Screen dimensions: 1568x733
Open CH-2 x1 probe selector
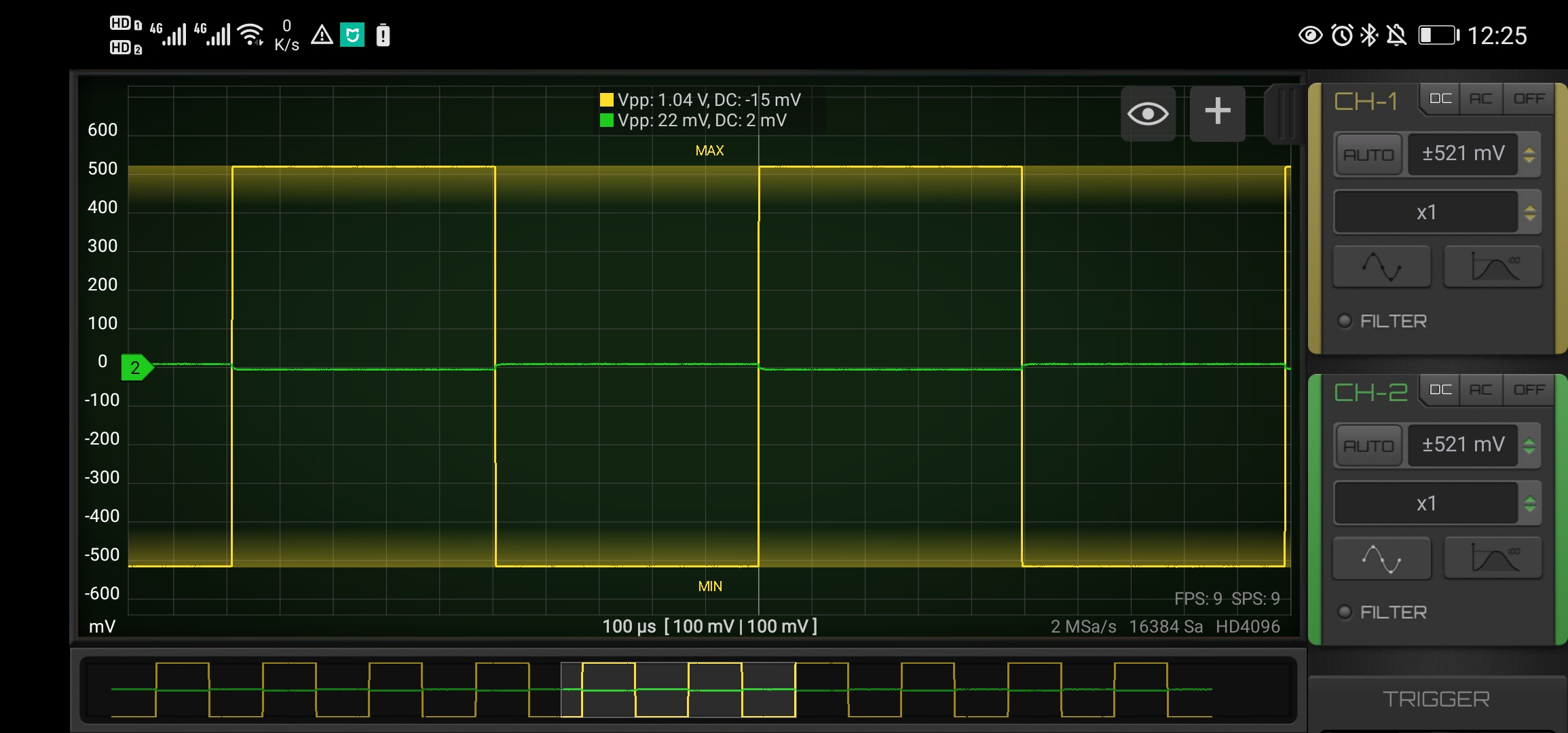tap(1426, 504)
